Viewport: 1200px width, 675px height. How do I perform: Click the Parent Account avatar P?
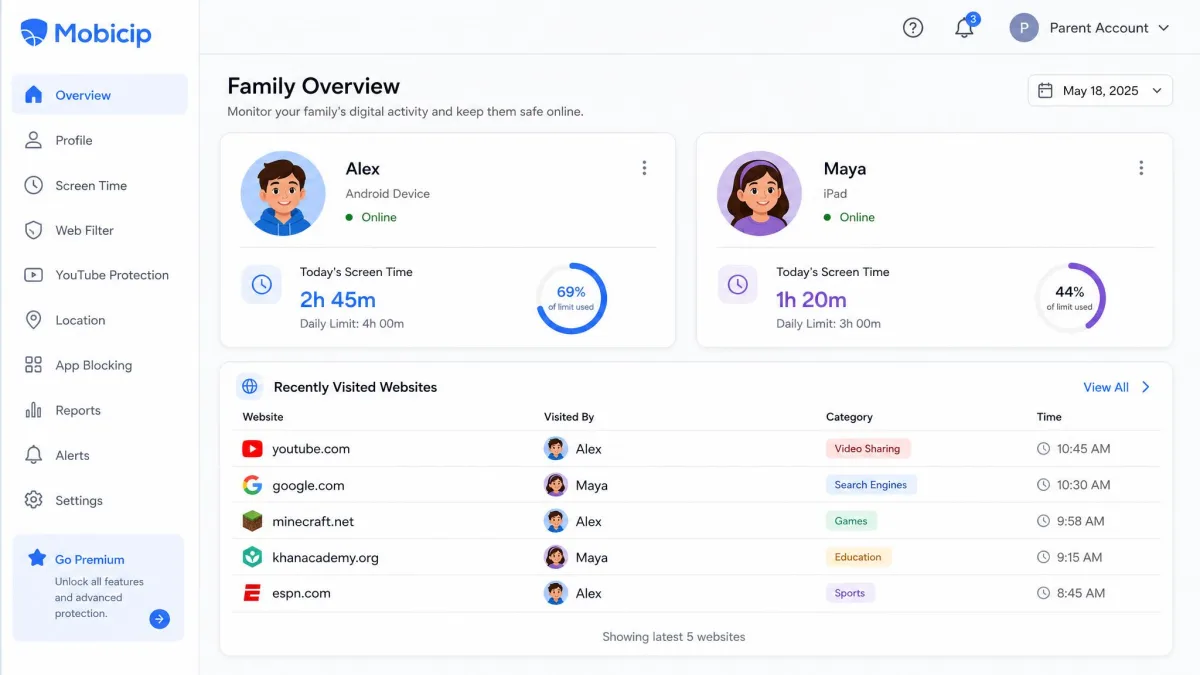1024,28
